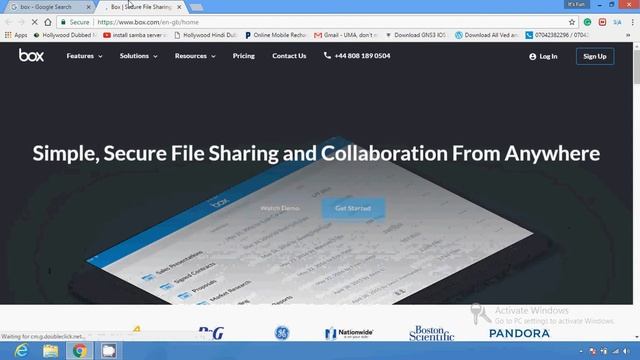Screen dimensions: 640x360
Task: Go to the browser home page
Action: pos(48,22)
